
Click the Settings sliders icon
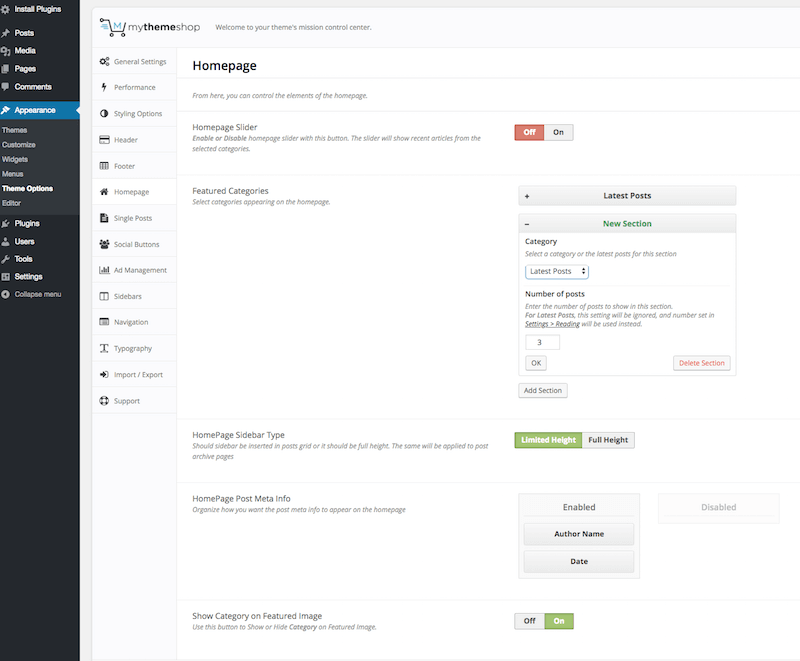(5, 277)
